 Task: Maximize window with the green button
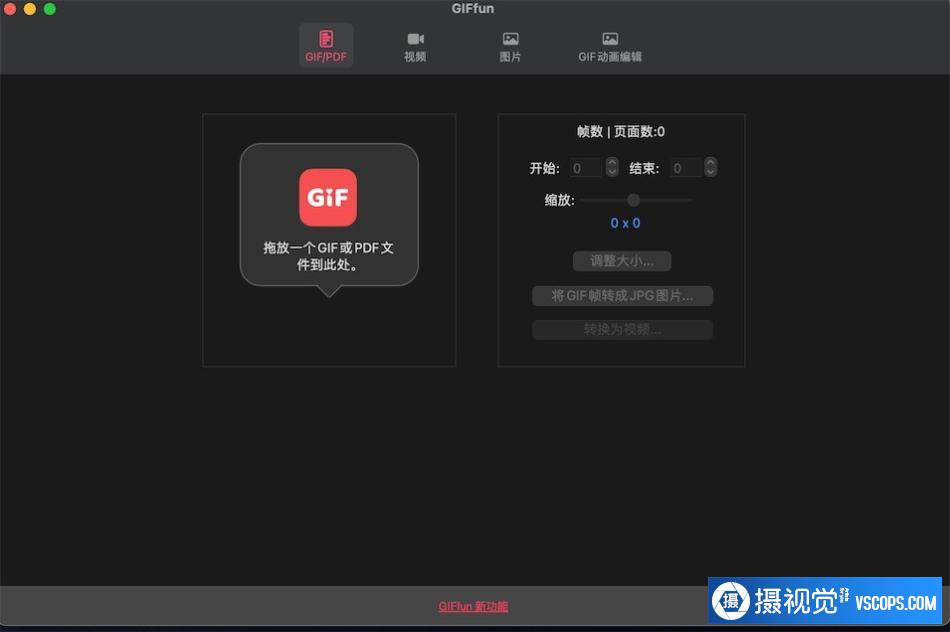(50, 9)
